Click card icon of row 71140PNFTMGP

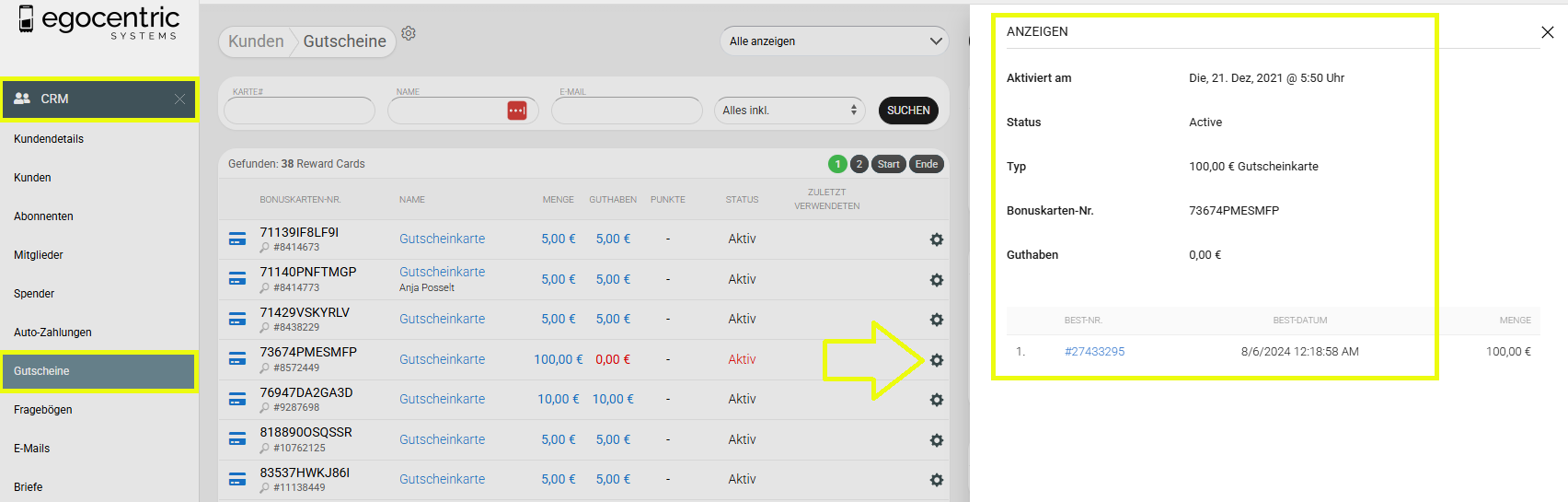click(237, 279)
